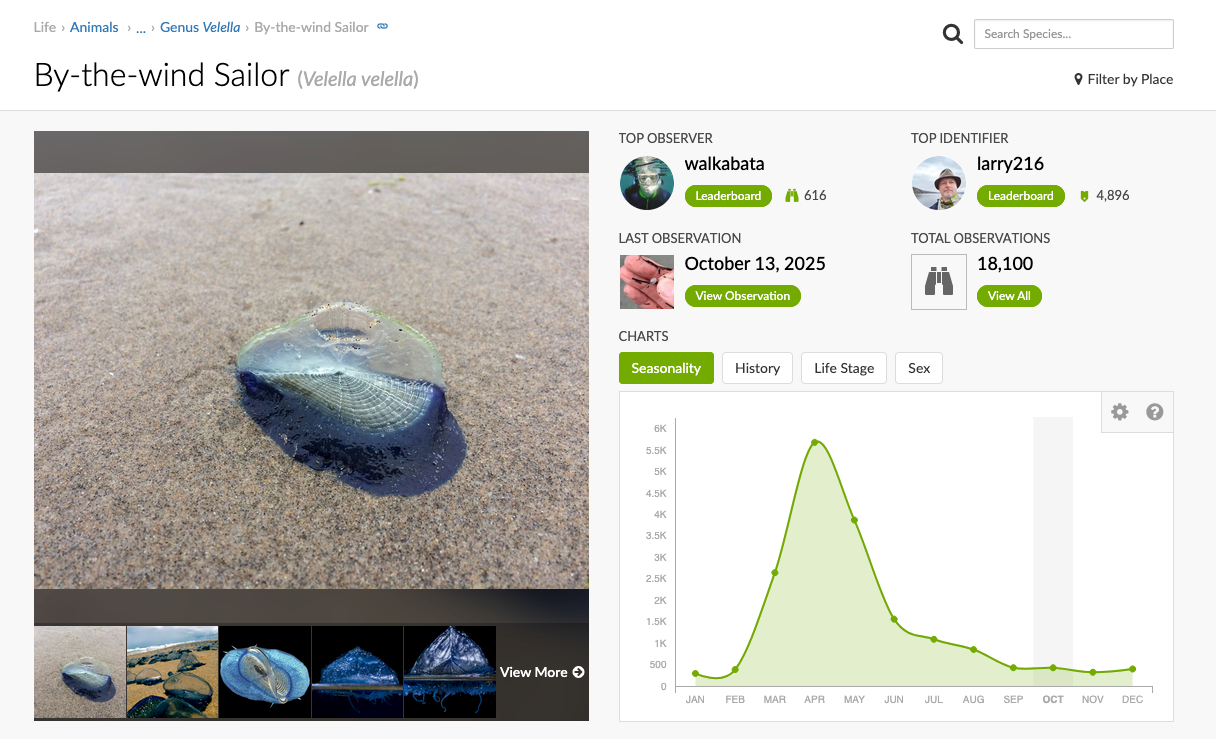Click the View All observations button
Image resolution: width=1216 pixels, height=739 pixels.
1008,296
